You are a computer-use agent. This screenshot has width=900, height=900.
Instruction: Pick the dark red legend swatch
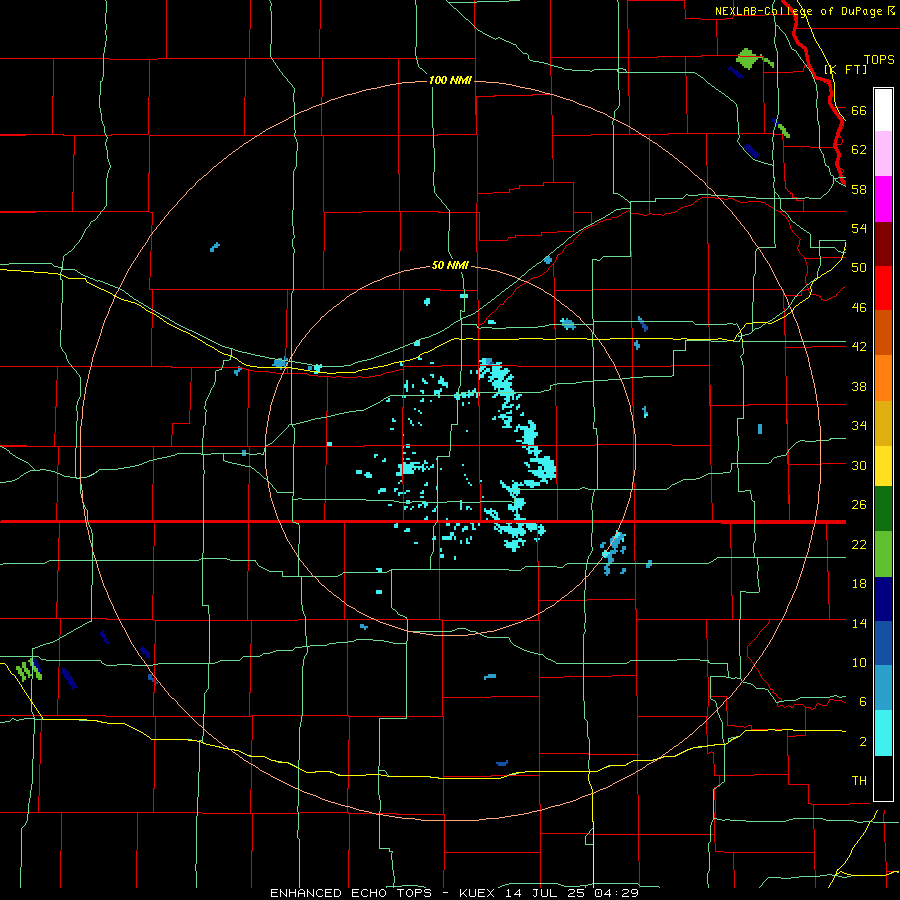(x=883, y=244)
